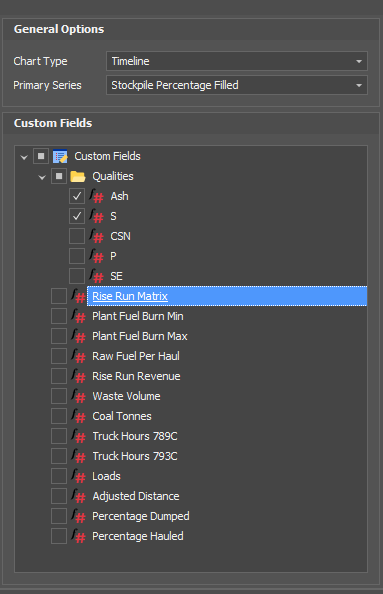Click the Qualities yellow folder icon
Image resolution: width=383 pixels, height=594 pixels.
pyautogui.click(x=78, y=176)
